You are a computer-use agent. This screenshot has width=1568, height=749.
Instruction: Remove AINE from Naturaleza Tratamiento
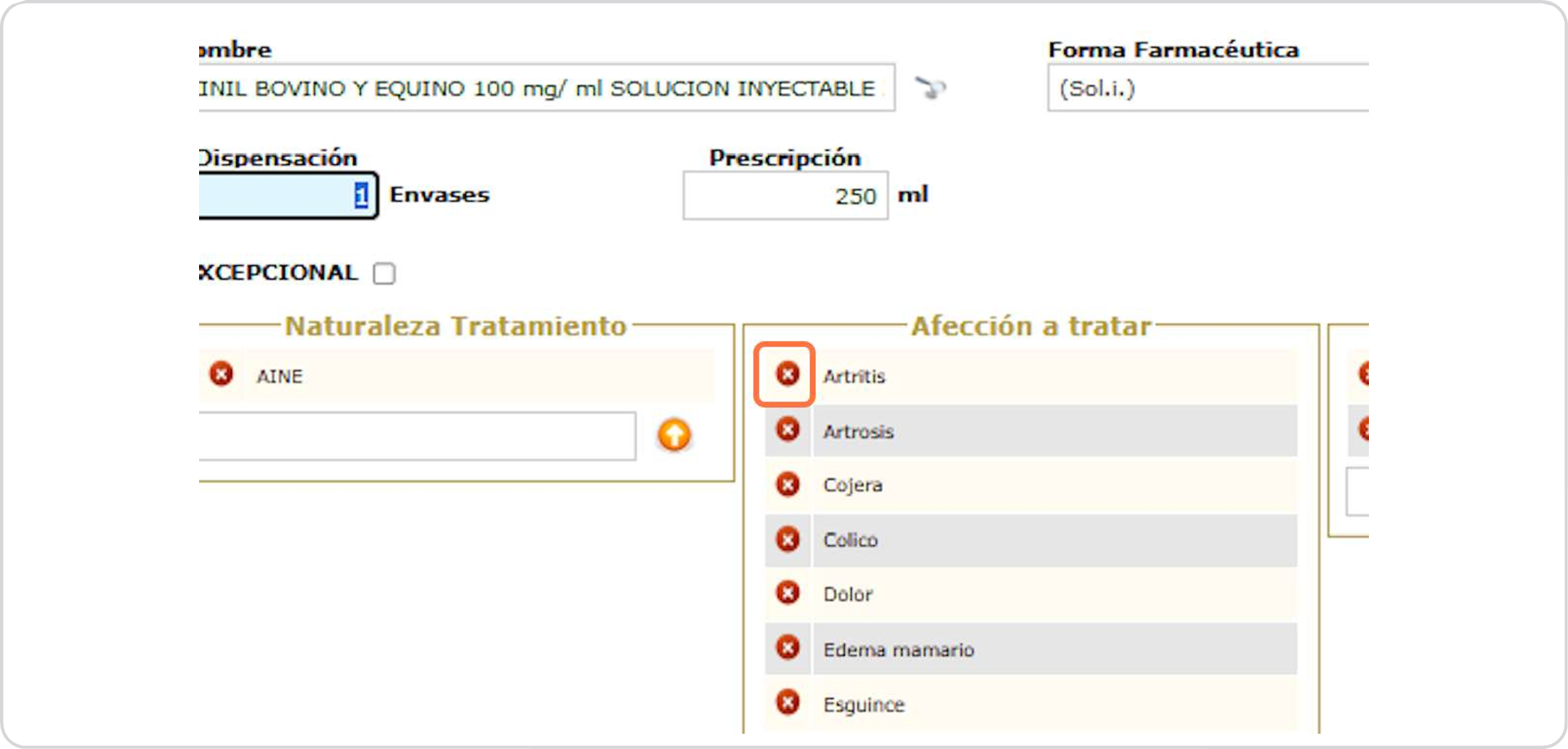click(x=221, y=374)
